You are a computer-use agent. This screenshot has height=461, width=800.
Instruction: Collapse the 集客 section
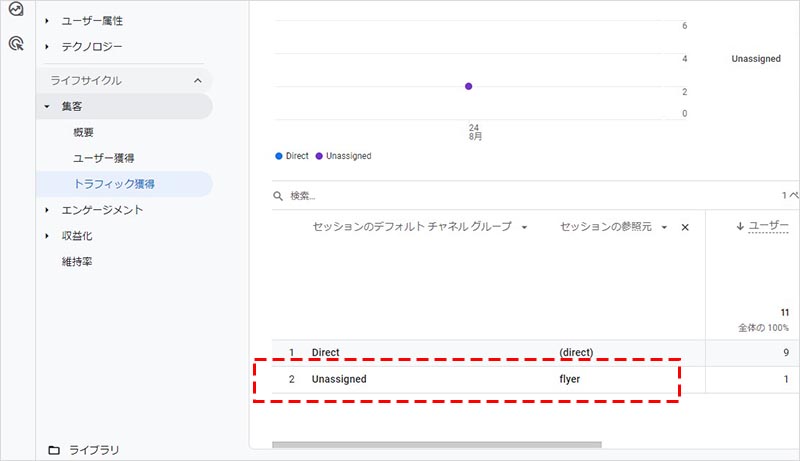47,106
